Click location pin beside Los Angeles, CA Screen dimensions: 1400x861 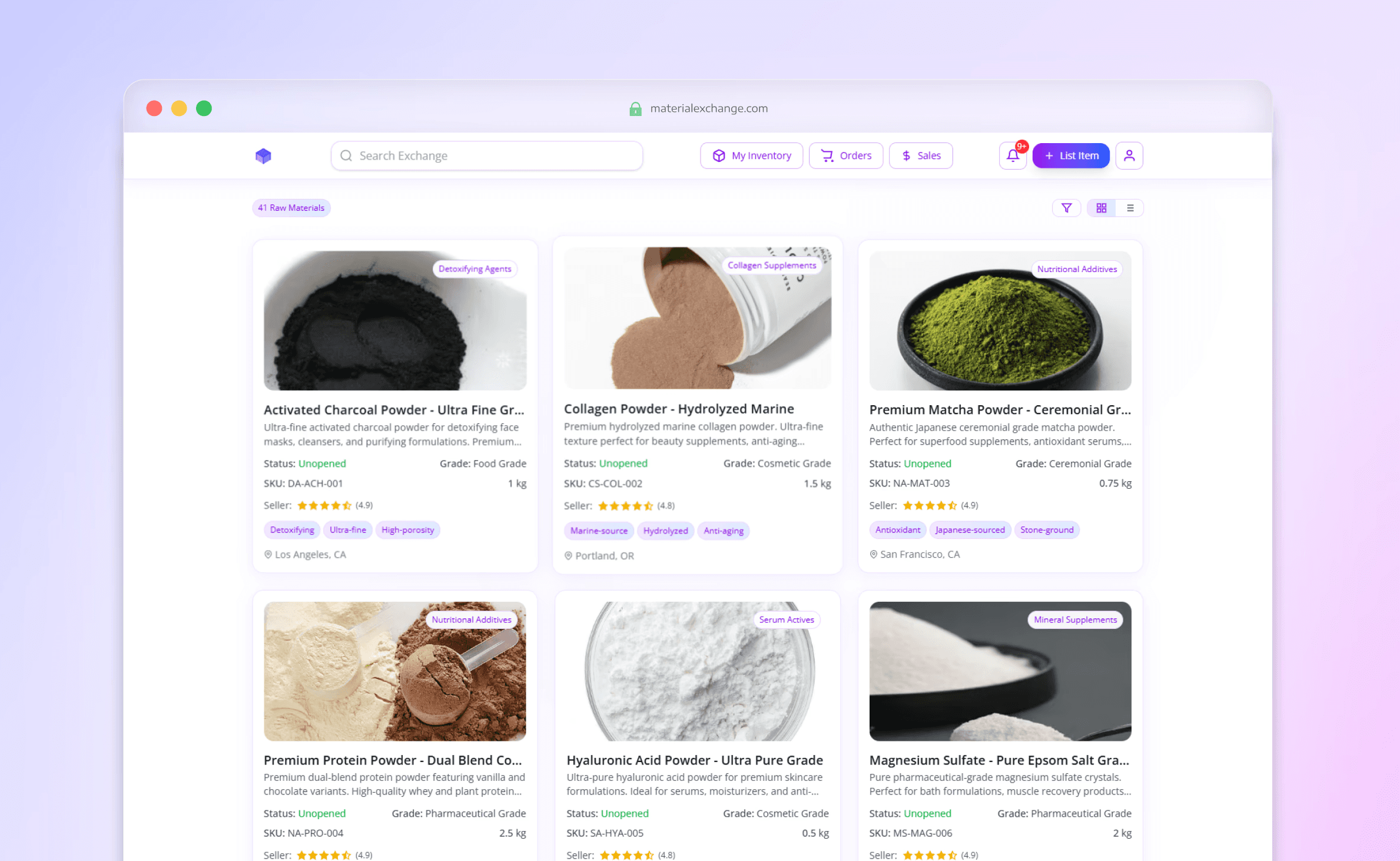(268, 554)
